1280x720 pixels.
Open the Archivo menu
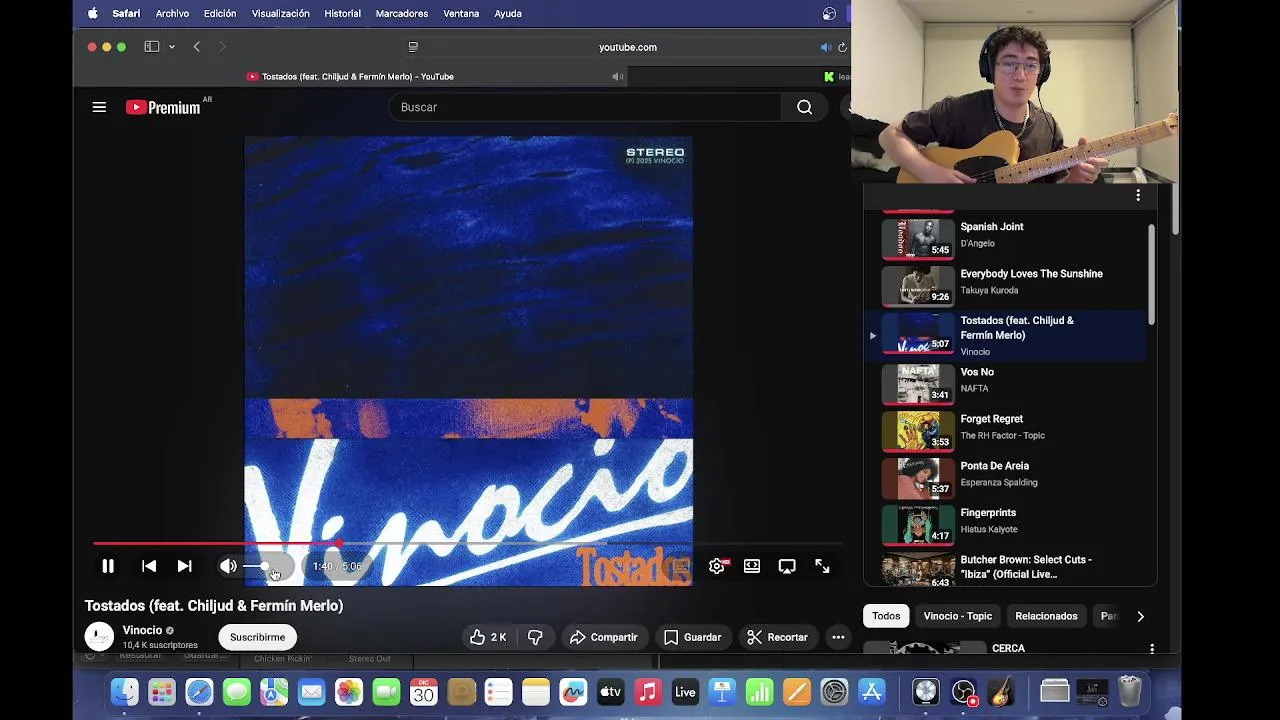point(172,14)
